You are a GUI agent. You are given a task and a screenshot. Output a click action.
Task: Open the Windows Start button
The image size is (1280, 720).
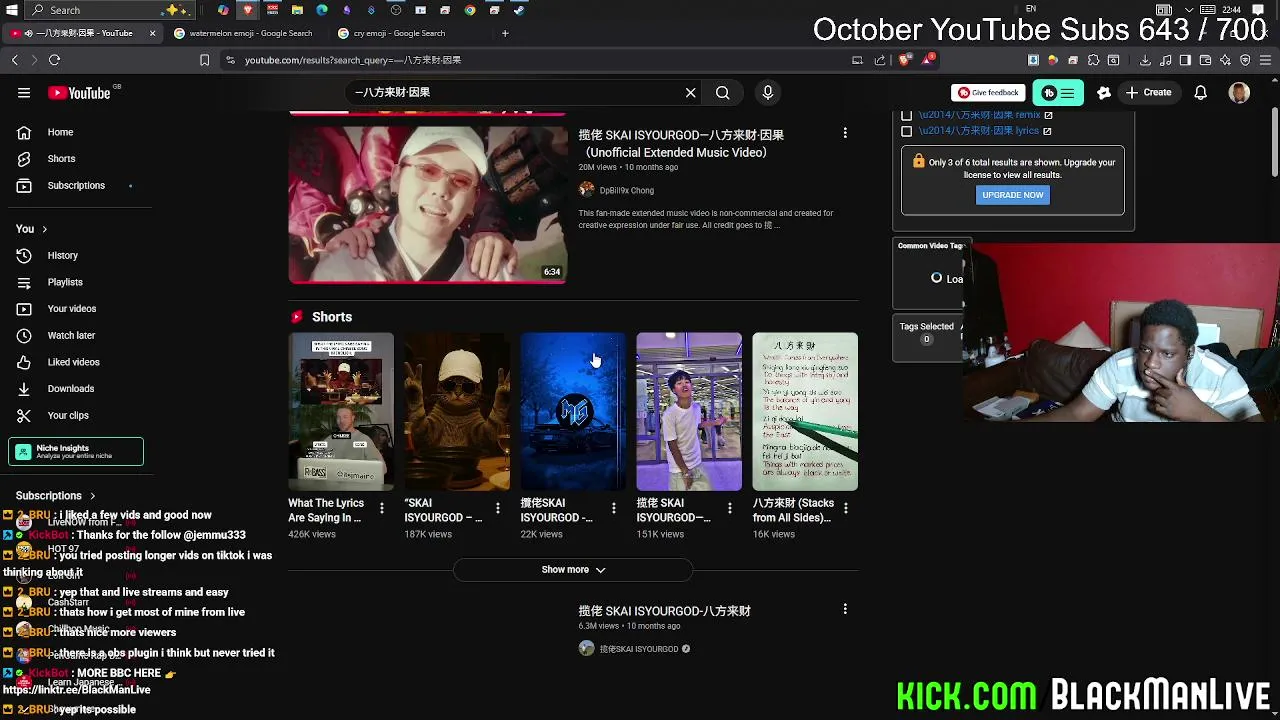[x=12, y=10]
